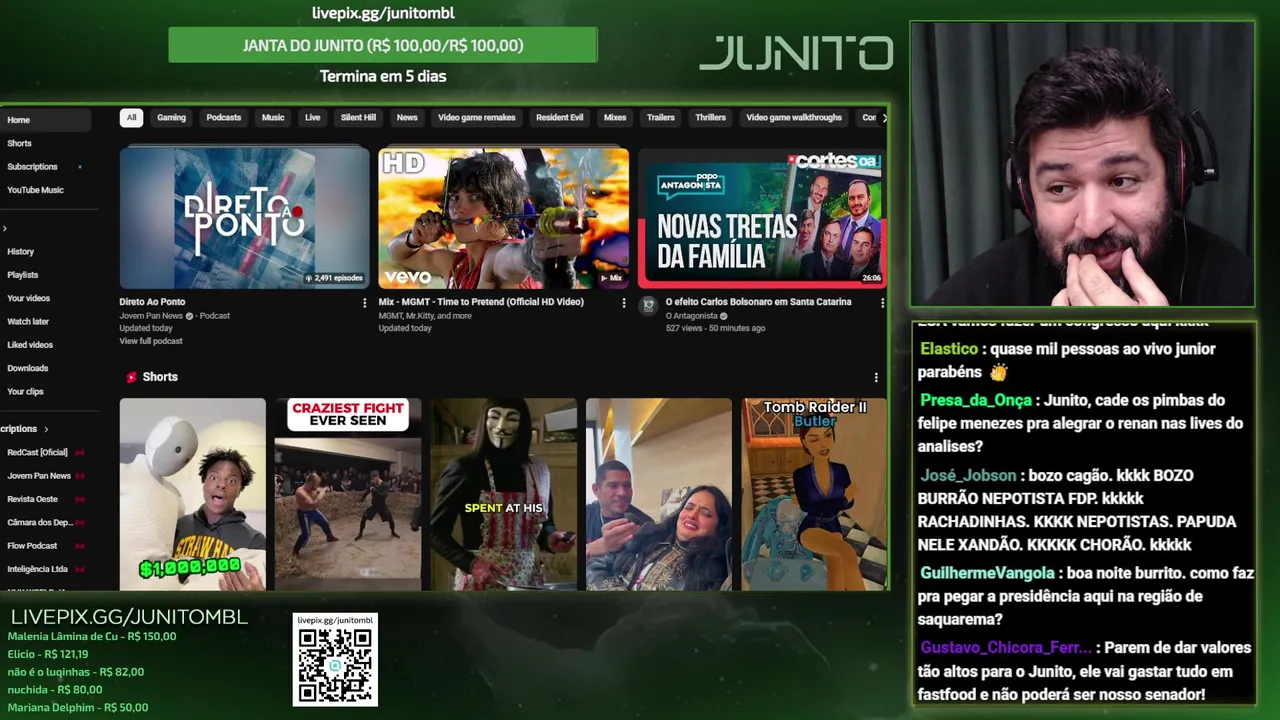Open the three-dot menu for Mix - MGMT video
This screenshot has height=720, width=1280.
624,302
